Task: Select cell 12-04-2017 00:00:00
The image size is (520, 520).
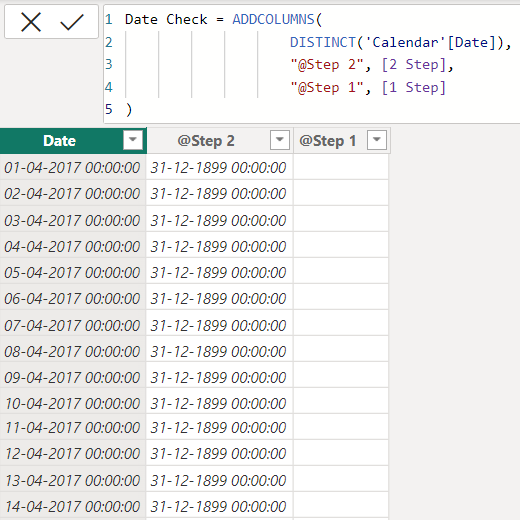Action: (73, 453)
